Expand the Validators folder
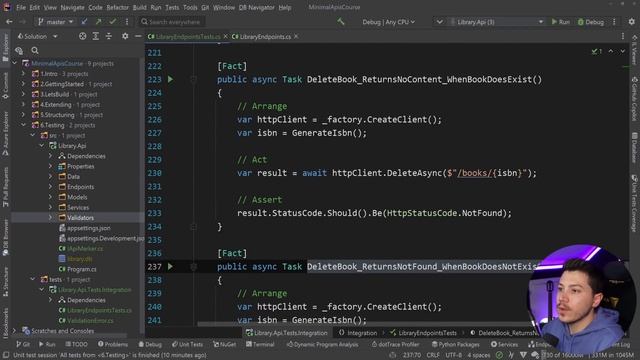The width and height of the screenshot is (640, 360). (51, 218)
